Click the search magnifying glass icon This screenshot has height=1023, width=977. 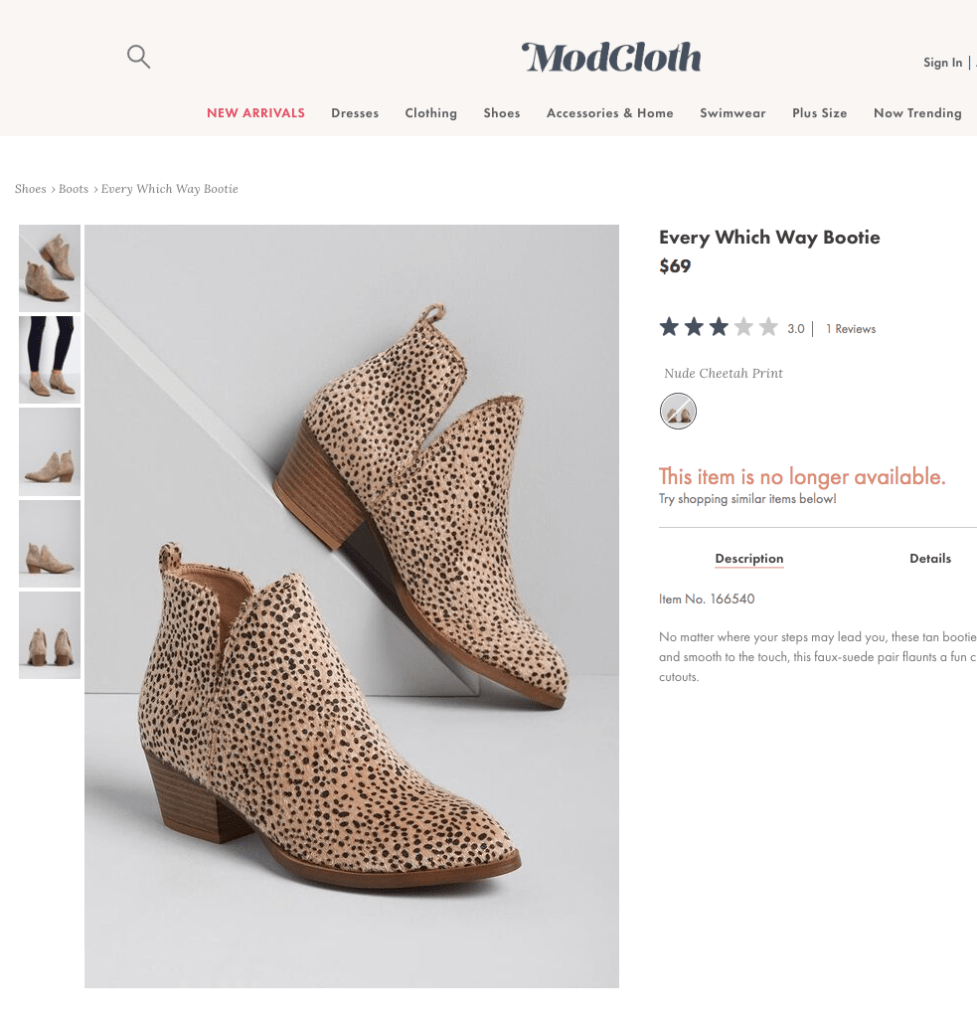pyautogui.click(x=138, y=57)
